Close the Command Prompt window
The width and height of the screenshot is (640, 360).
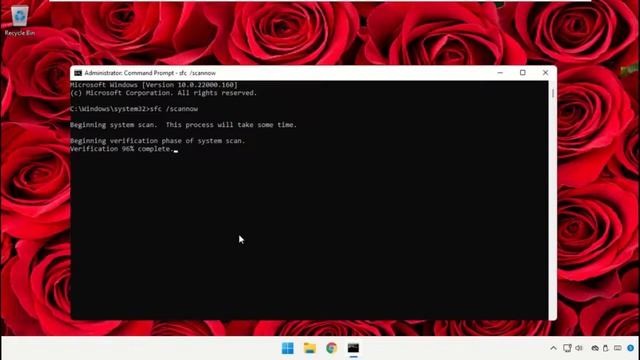click(545, 73)
